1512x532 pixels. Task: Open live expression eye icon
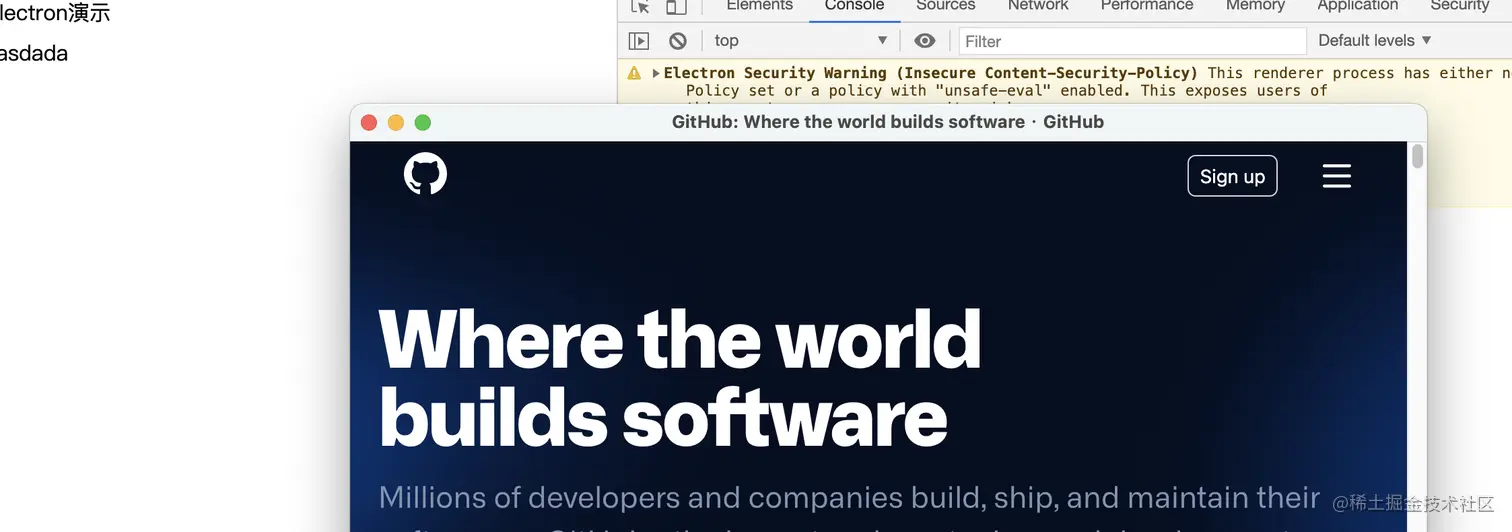coord(925,41)
